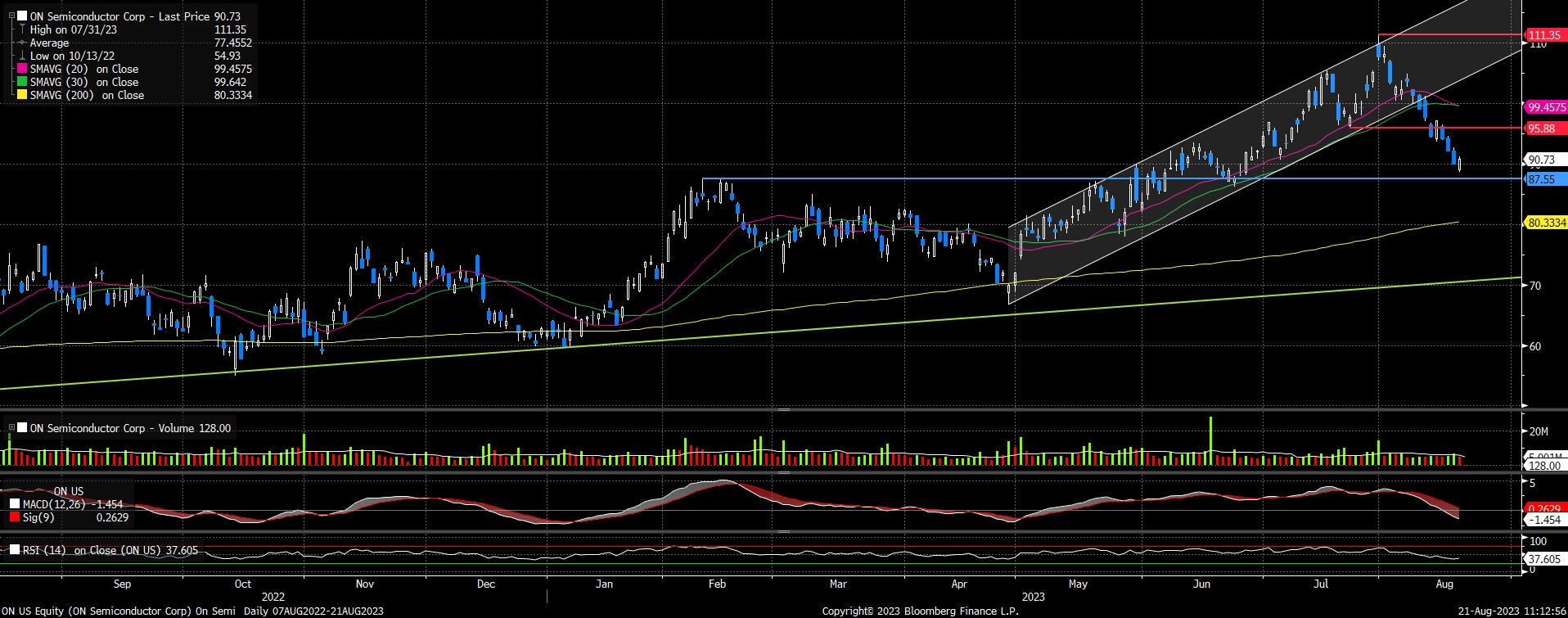Click the 'Jan' month label on time axis
The width and height of the screenshot is (1568, 618).
click(605, 584)
